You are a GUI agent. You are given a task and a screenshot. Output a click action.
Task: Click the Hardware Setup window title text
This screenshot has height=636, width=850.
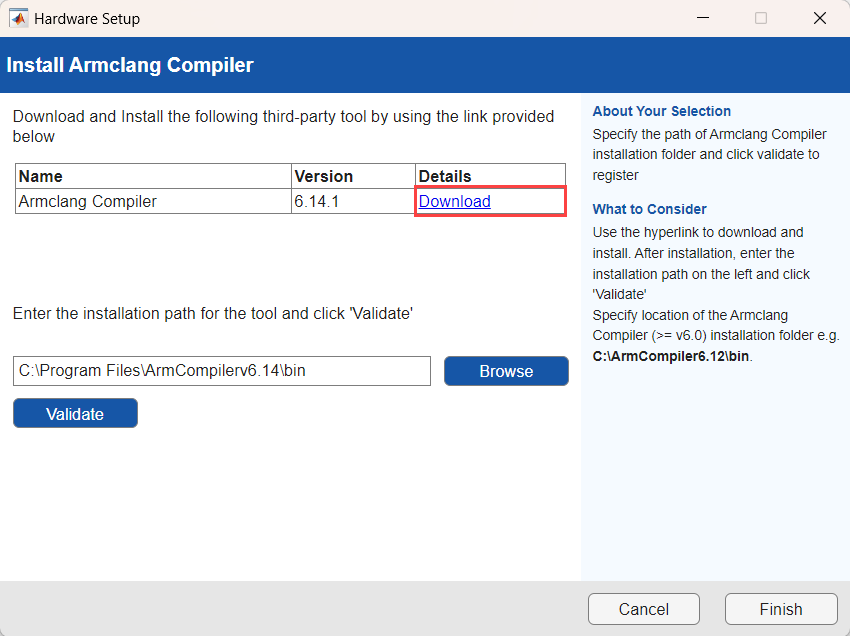[88, 17]
